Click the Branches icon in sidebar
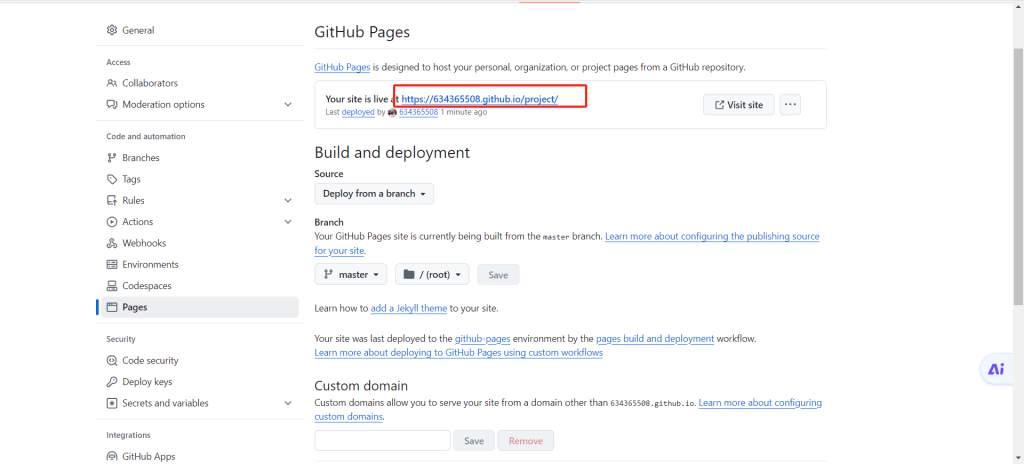 pyautogui.click(x=113, y=158)
